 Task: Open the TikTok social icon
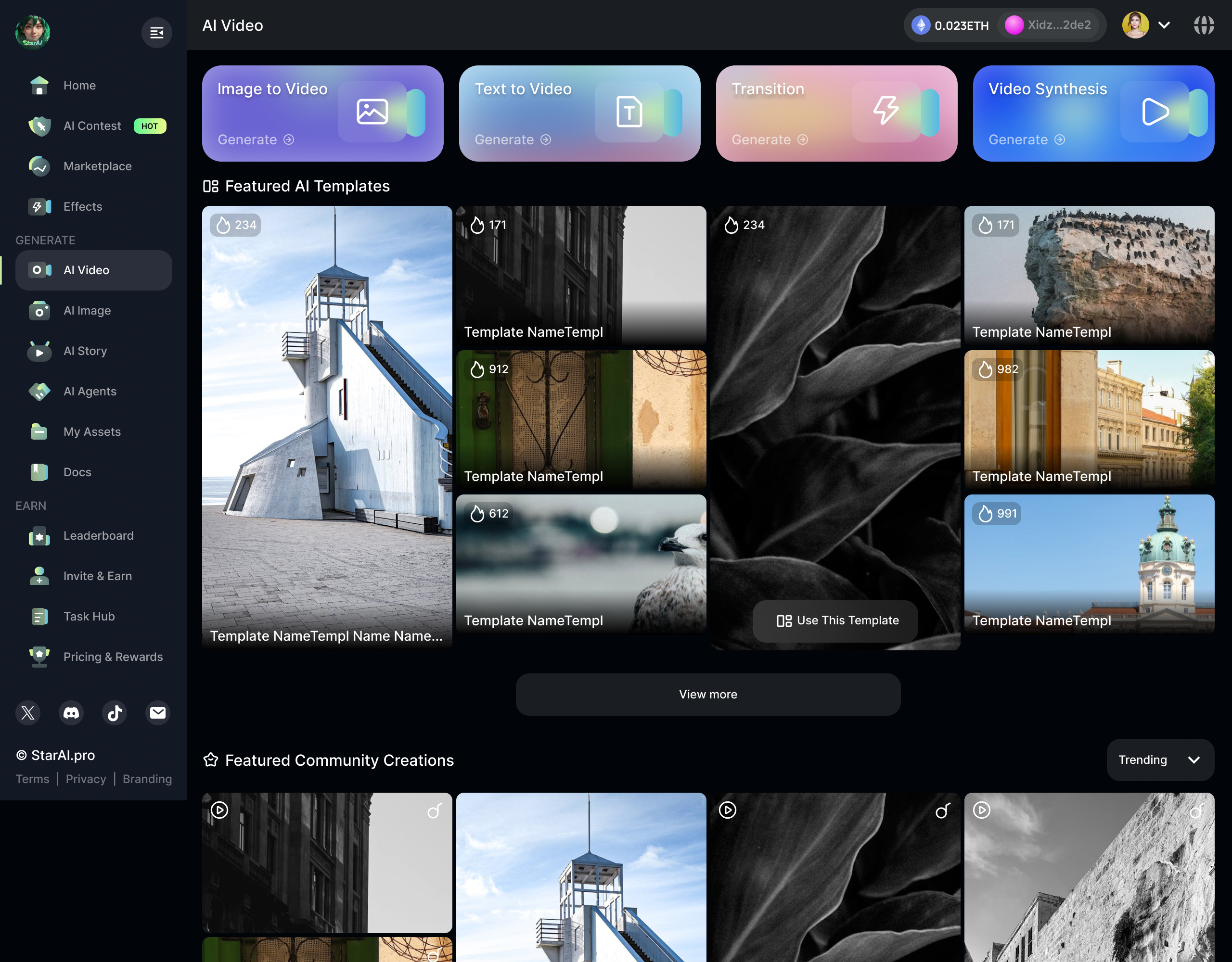pos(115,713)
